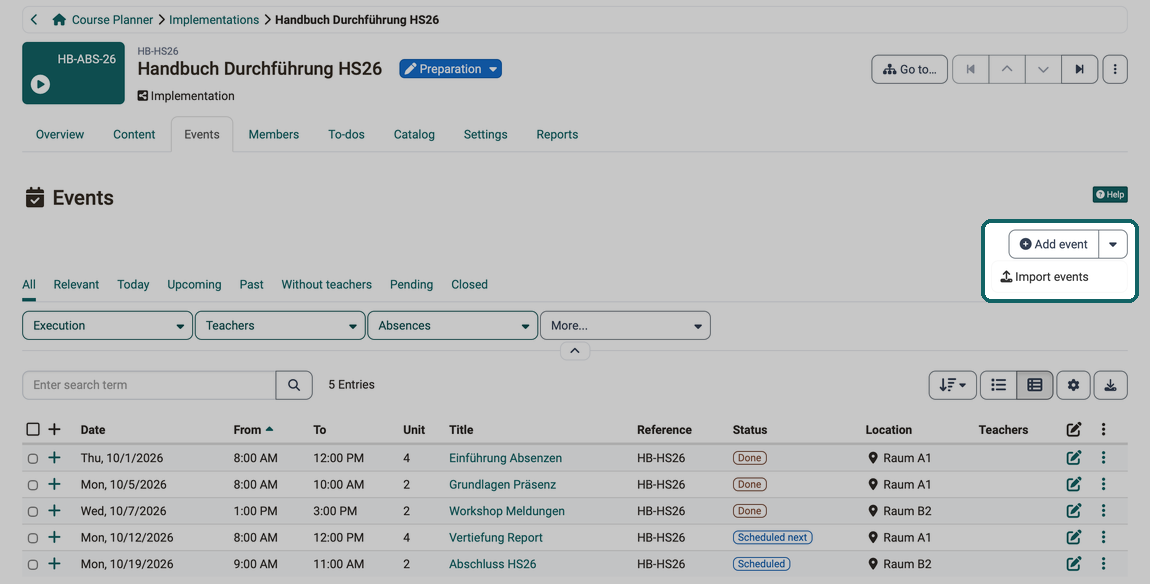Switch to the Members tab
This screenshot has height=584, width=1150.
(274, 134)
